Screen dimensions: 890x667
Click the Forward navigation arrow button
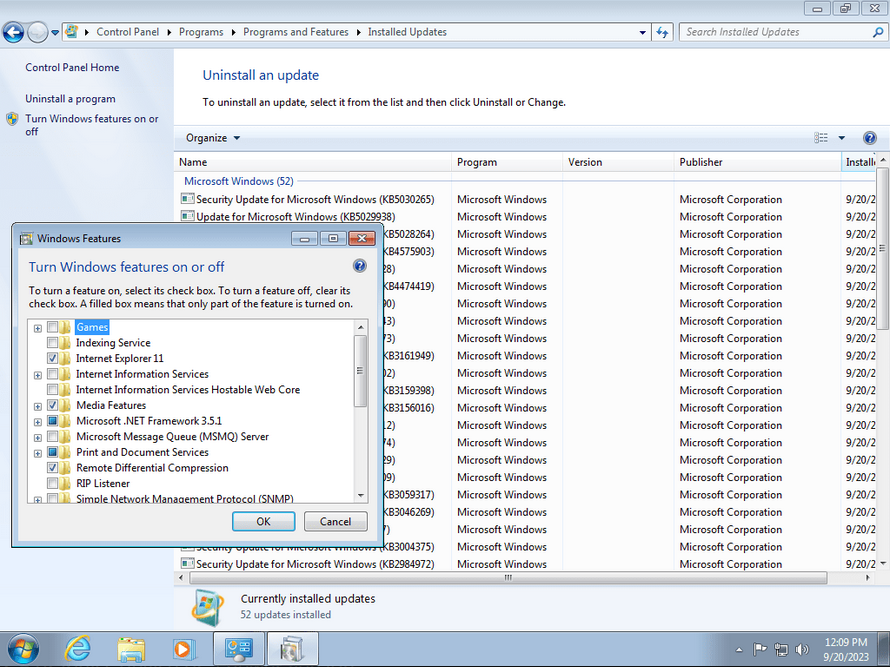tap(37, 32)
